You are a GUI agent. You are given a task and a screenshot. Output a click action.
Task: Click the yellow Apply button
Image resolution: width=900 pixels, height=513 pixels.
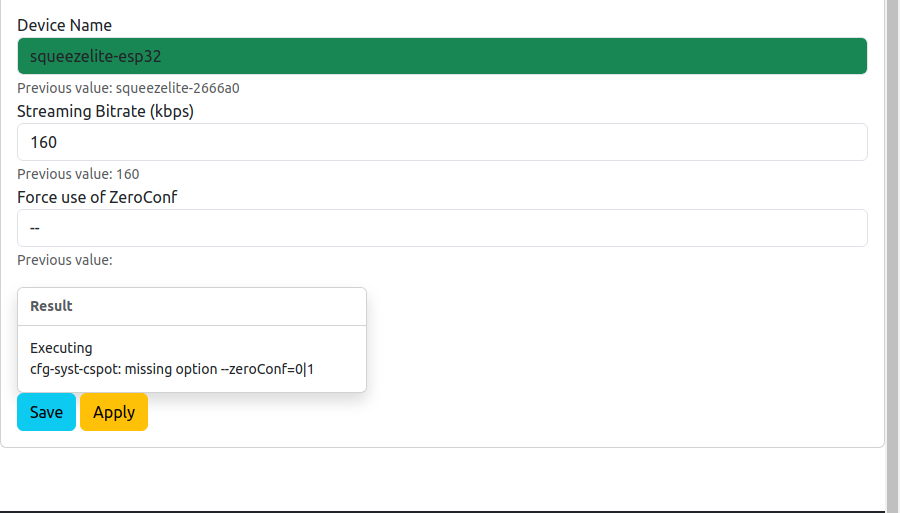[114, 412]
